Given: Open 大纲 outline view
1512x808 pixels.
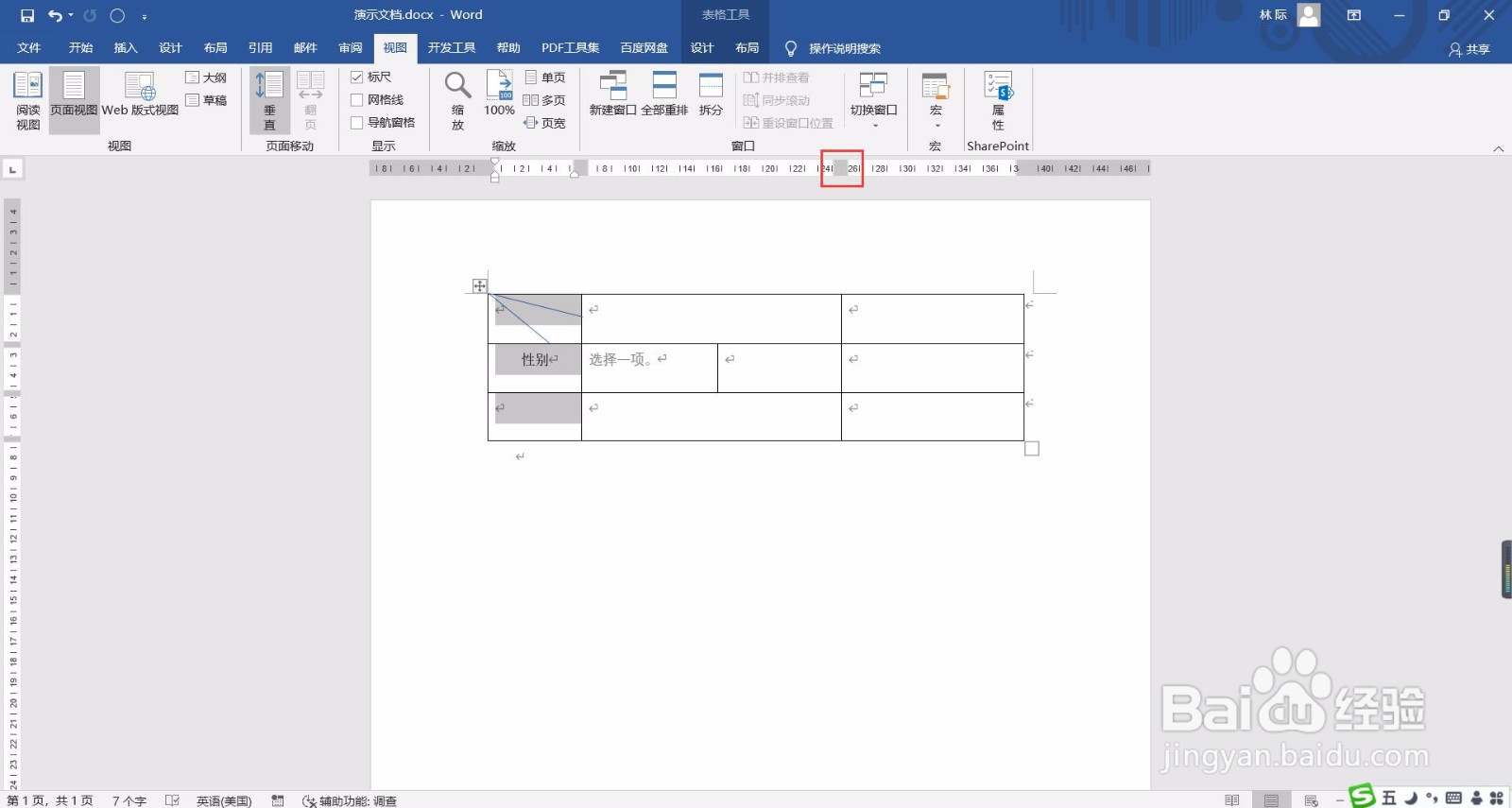Looking at the screenshot, I should point(206,77).
